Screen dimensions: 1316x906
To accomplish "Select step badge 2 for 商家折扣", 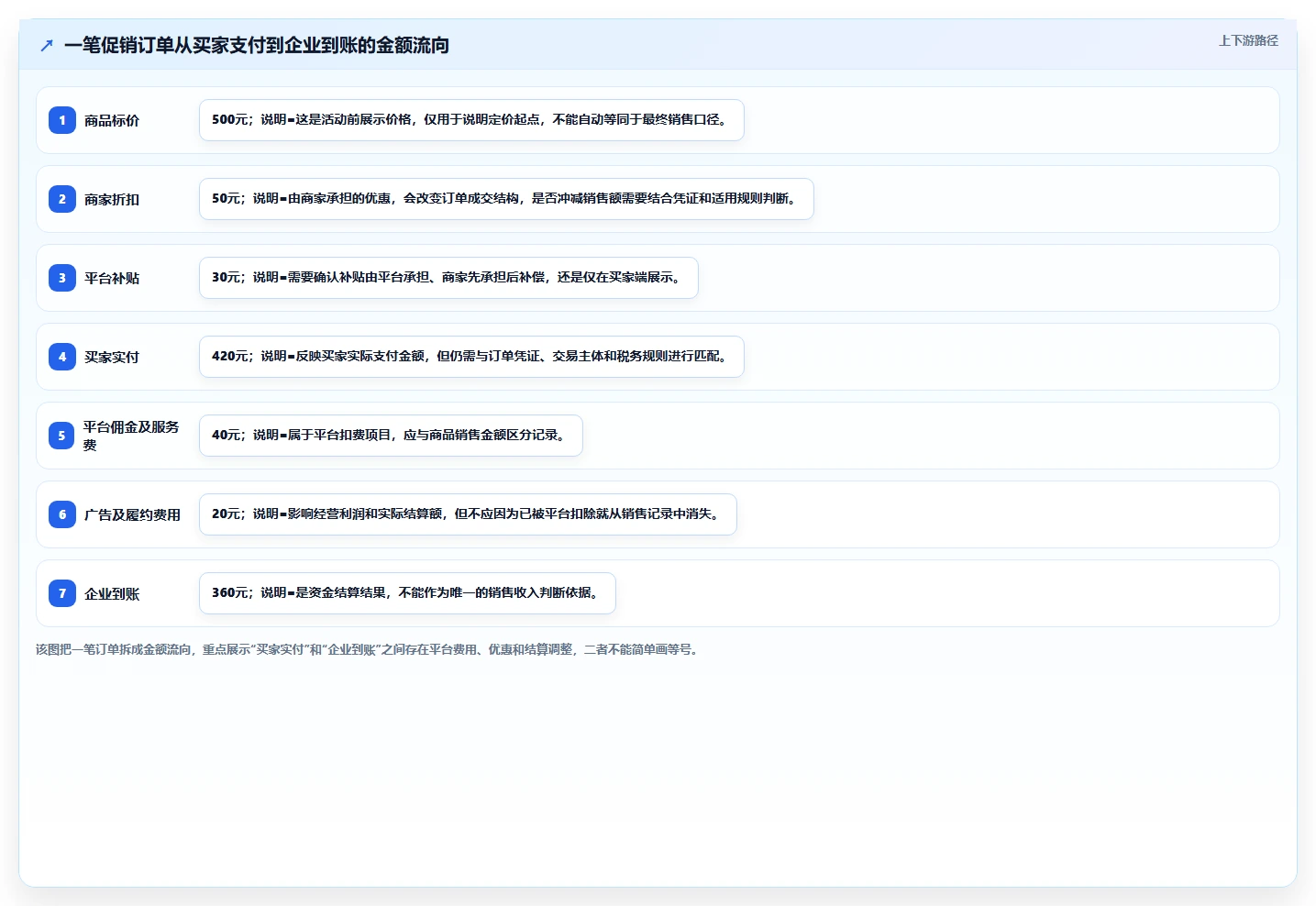I will [x=62, y=199].
